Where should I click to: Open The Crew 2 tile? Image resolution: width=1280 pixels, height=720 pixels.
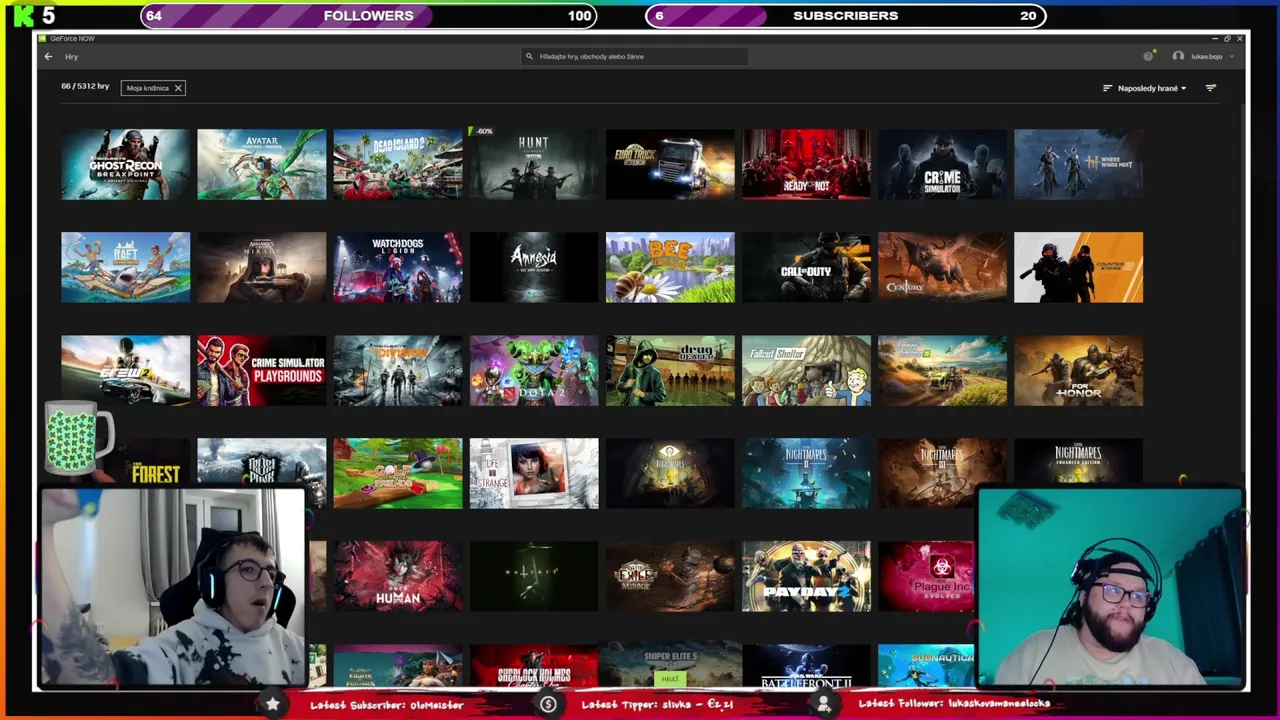click(x=125, y=370)
